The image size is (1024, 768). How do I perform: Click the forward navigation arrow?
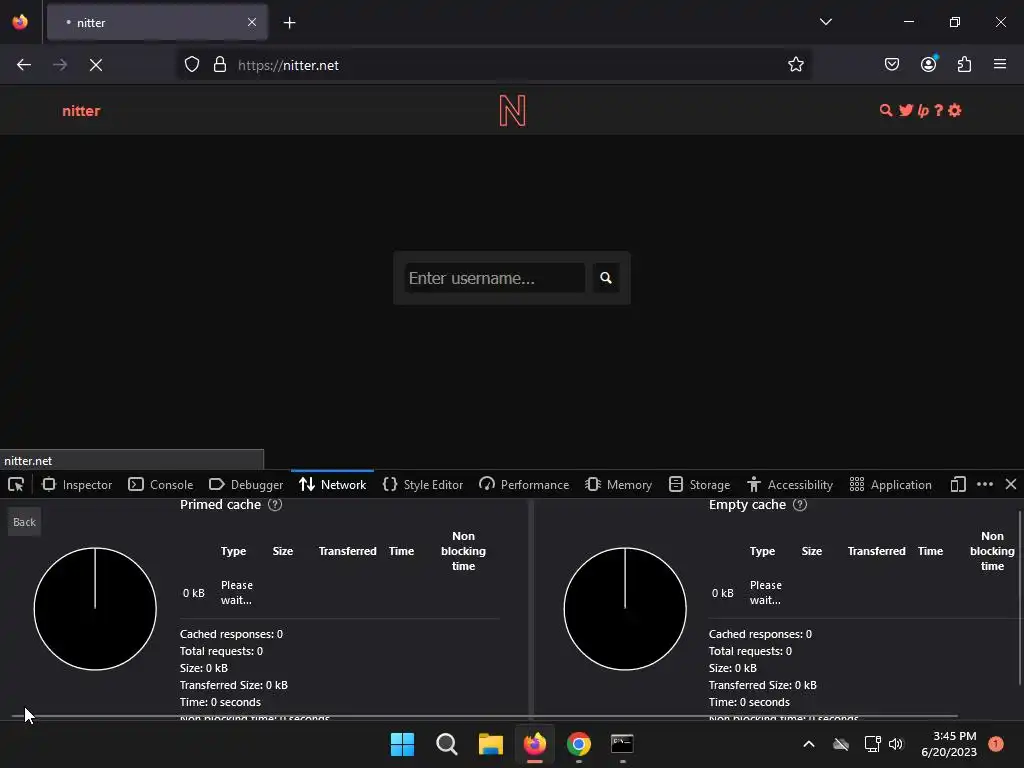coord(59,65)
